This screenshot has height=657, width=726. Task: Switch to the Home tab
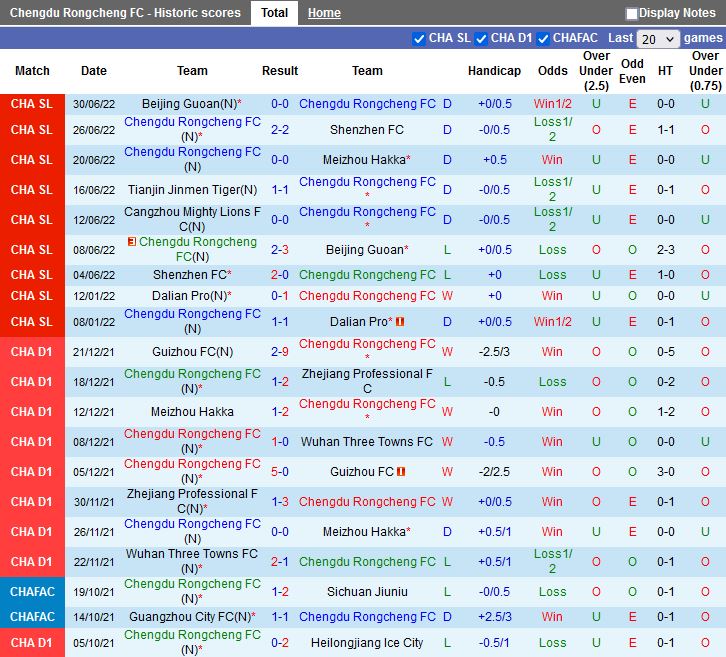pyautogui.click(x=324, y=13)
